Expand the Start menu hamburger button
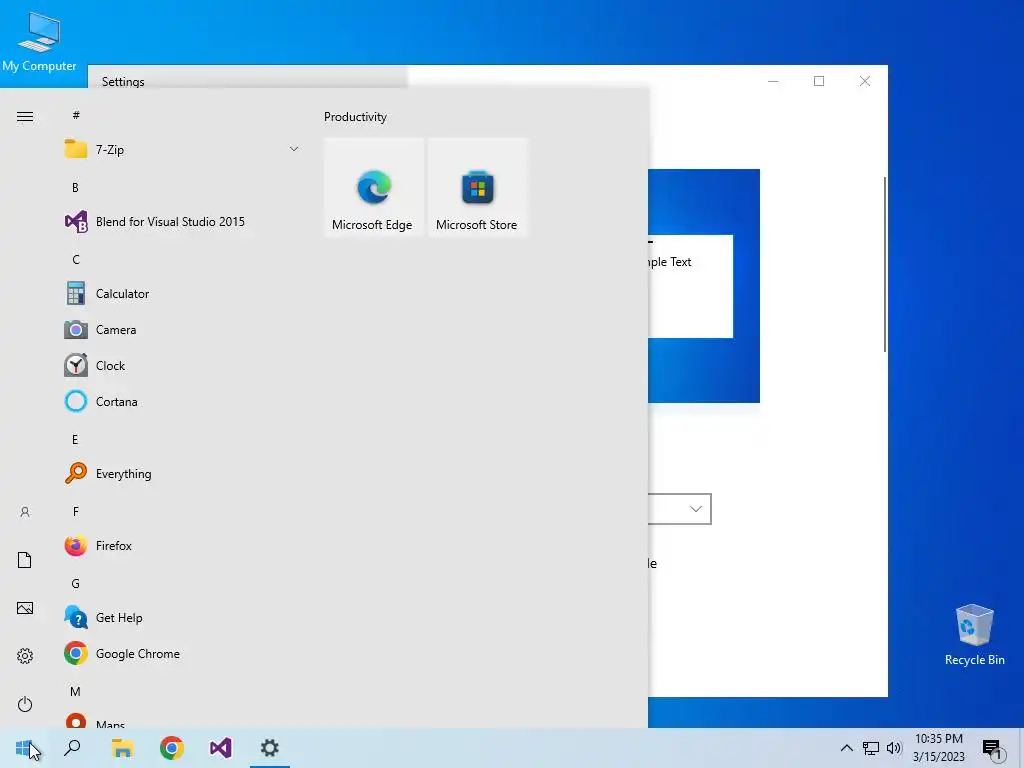Viewport: 1024px width, 768px height. pos(25,117)
